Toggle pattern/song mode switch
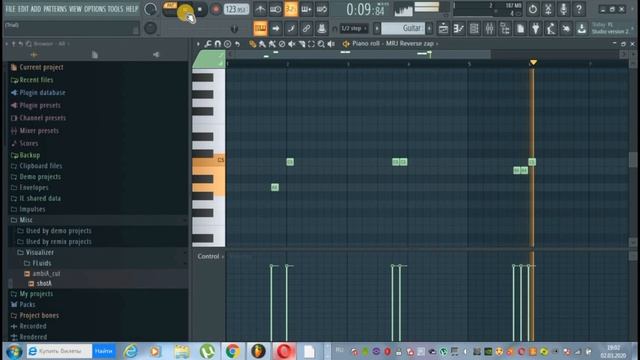640x360 pixels. tap(170, 9)
